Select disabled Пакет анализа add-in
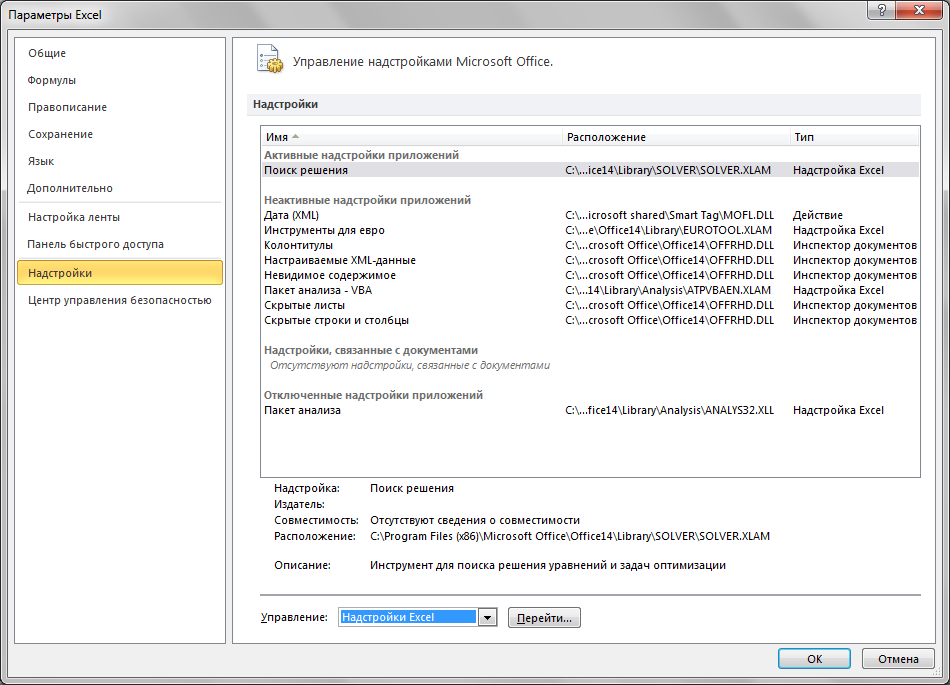 [x=590, y=410]
